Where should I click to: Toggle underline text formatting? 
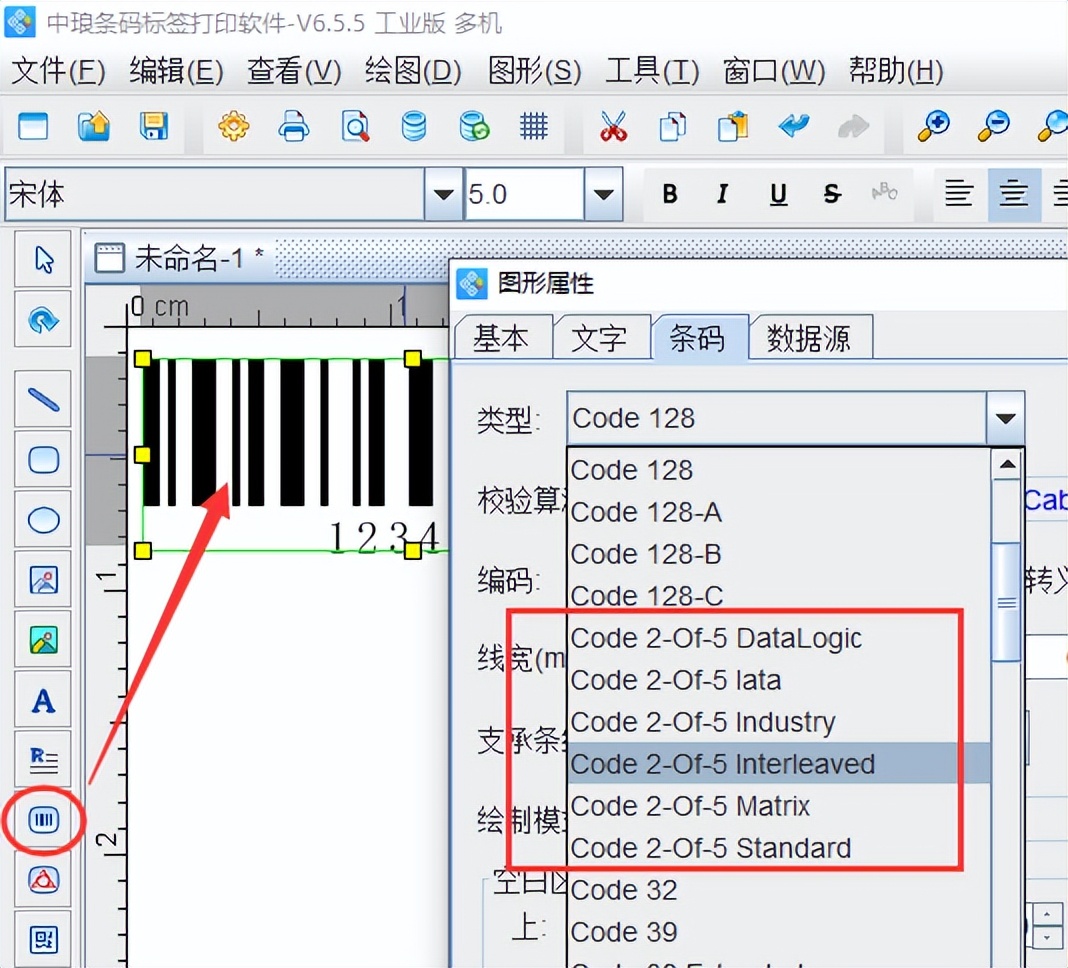pos(777,194)
